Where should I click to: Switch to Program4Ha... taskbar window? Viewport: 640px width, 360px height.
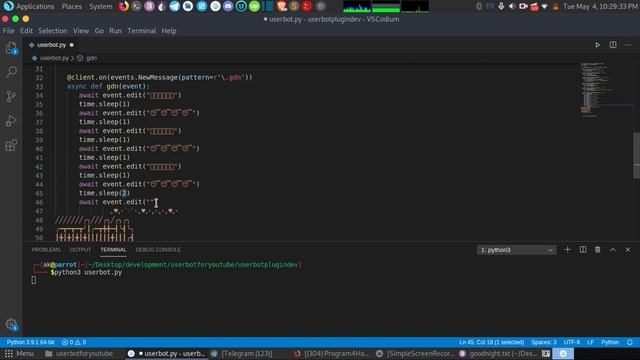pos(331,354)
